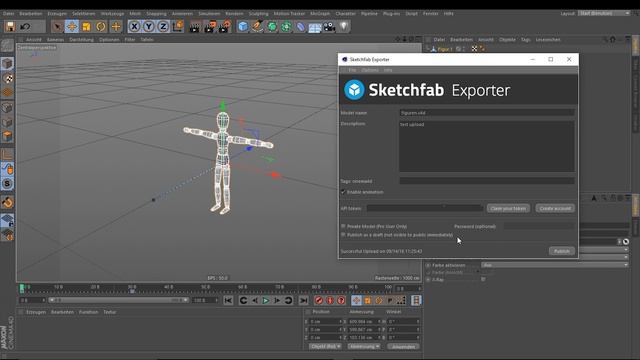640x360 pixels.
Task: Open the Farbe aktivieren dropdown
Action: 554,265
